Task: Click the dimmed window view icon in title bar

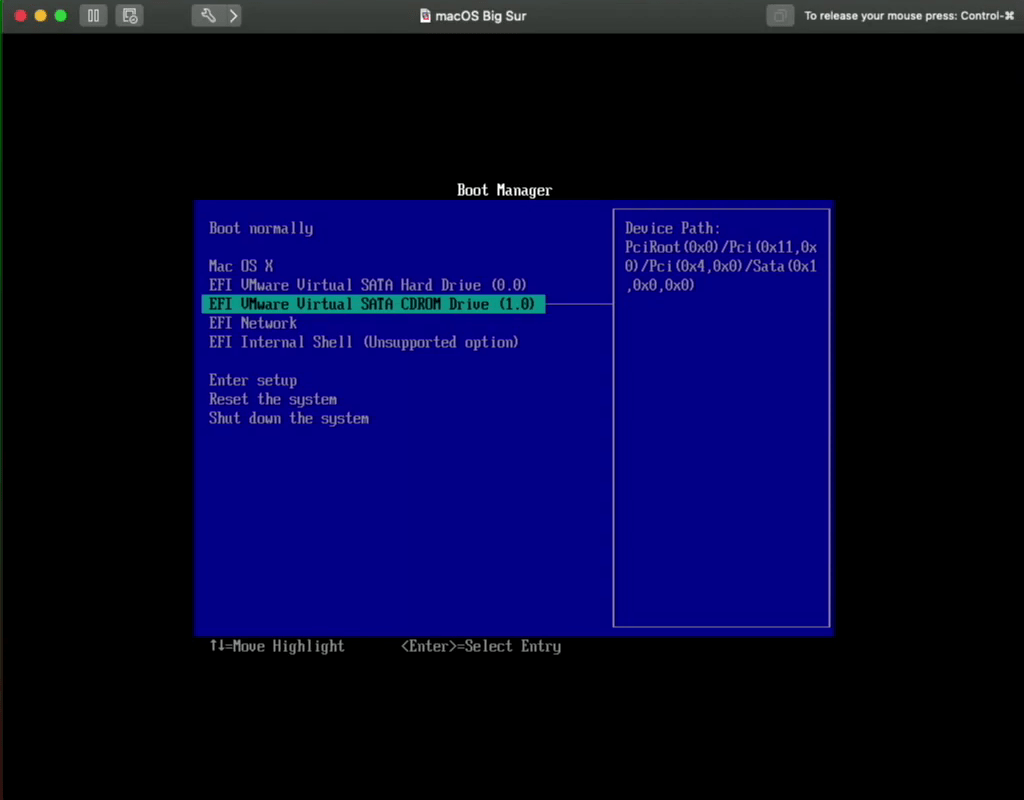Action: (780, 16)
